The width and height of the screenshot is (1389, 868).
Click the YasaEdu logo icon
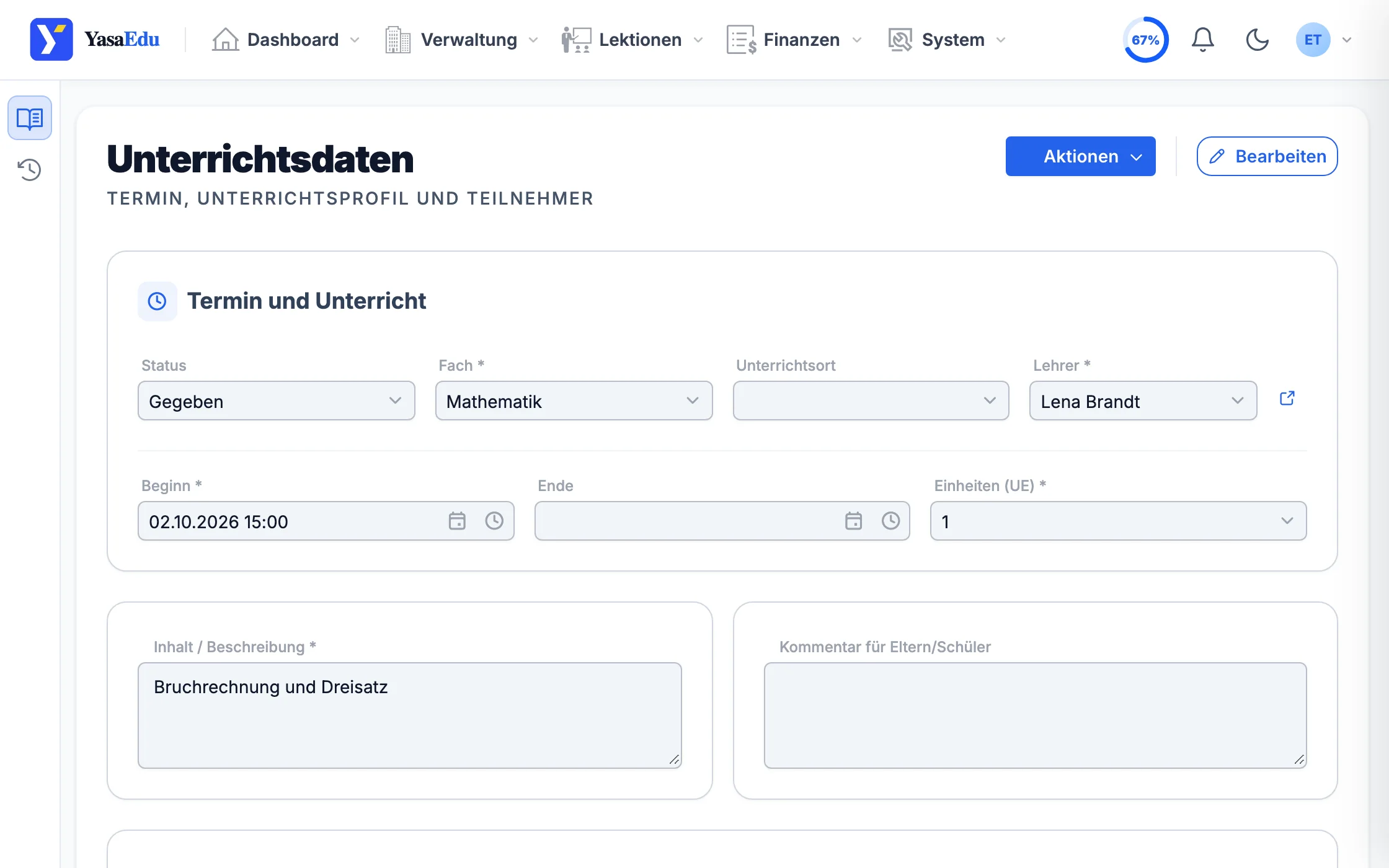pos(51,39)
